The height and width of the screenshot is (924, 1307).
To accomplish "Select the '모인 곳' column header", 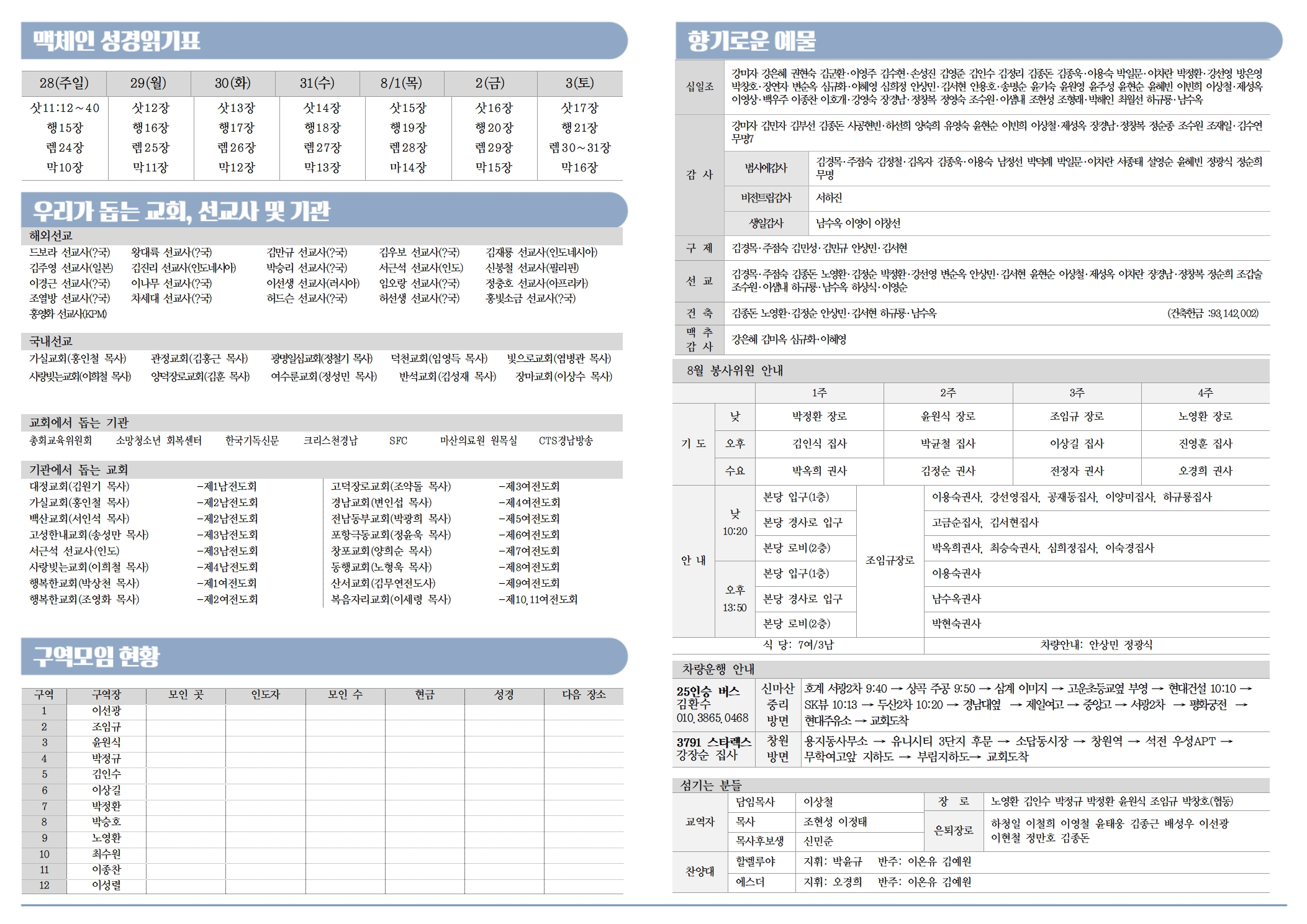I will 186,695.
